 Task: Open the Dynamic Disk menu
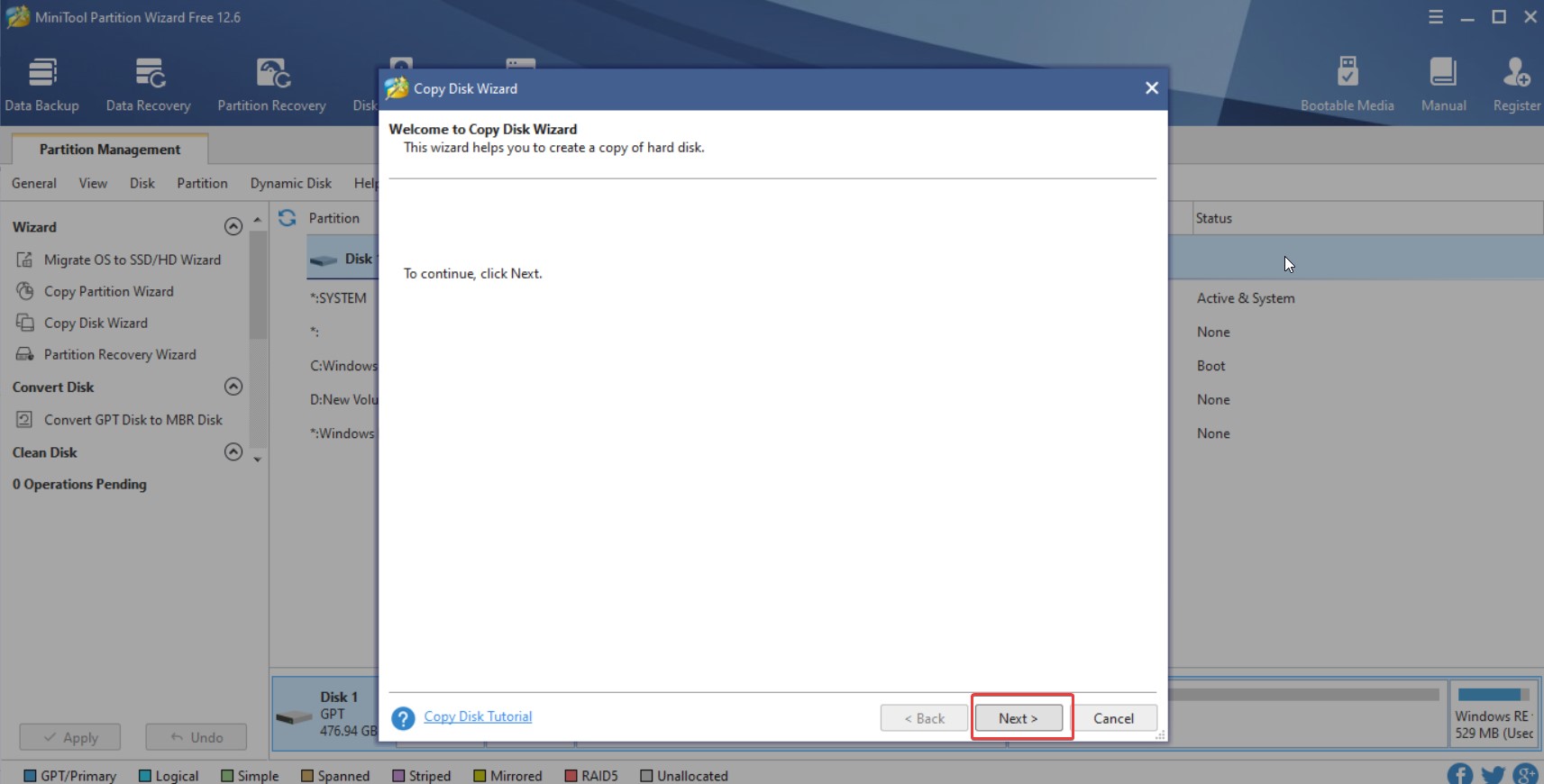pos(291,183)
